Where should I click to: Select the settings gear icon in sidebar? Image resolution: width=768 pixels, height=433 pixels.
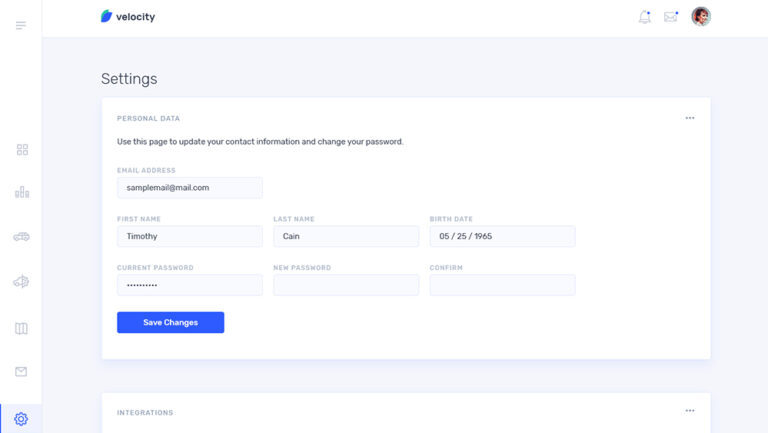coord(21,419)
